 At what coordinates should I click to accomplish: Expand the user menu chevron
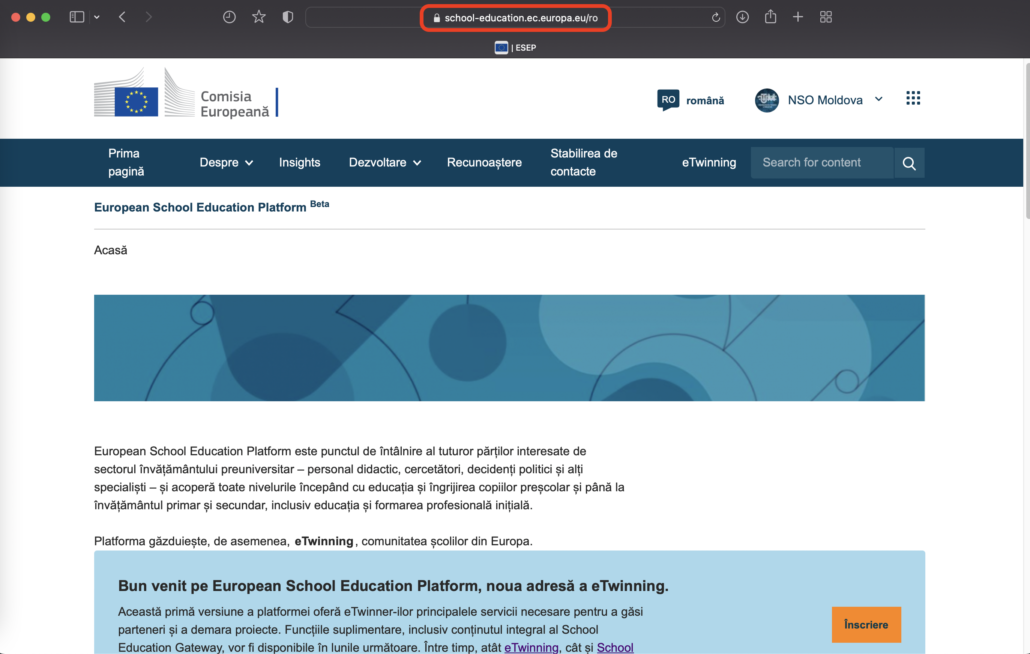(x=878, y=100)
